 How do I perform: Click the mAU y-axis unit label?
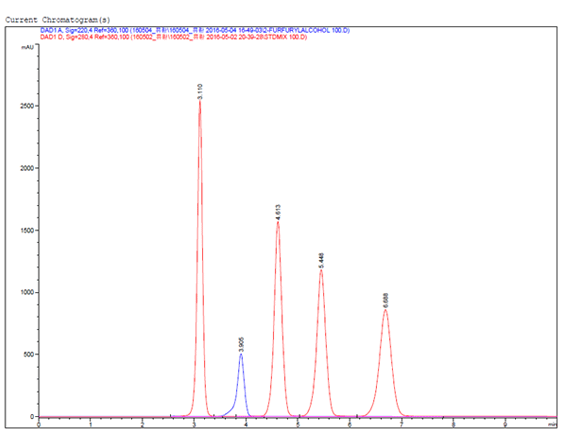pos(27,47)
